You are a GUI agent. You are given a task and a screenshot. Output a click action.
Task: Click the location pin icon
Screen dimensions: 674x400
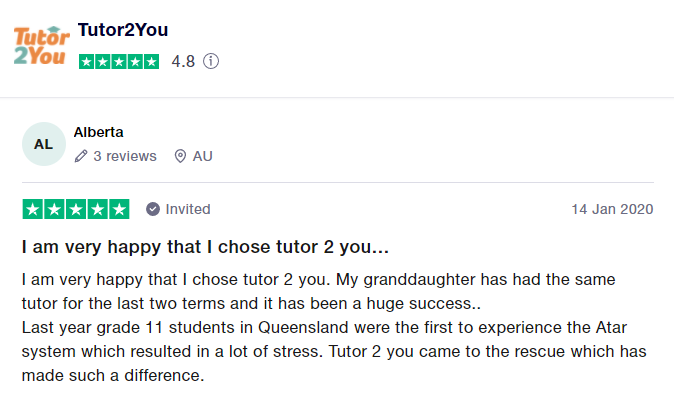pos(180,156)
